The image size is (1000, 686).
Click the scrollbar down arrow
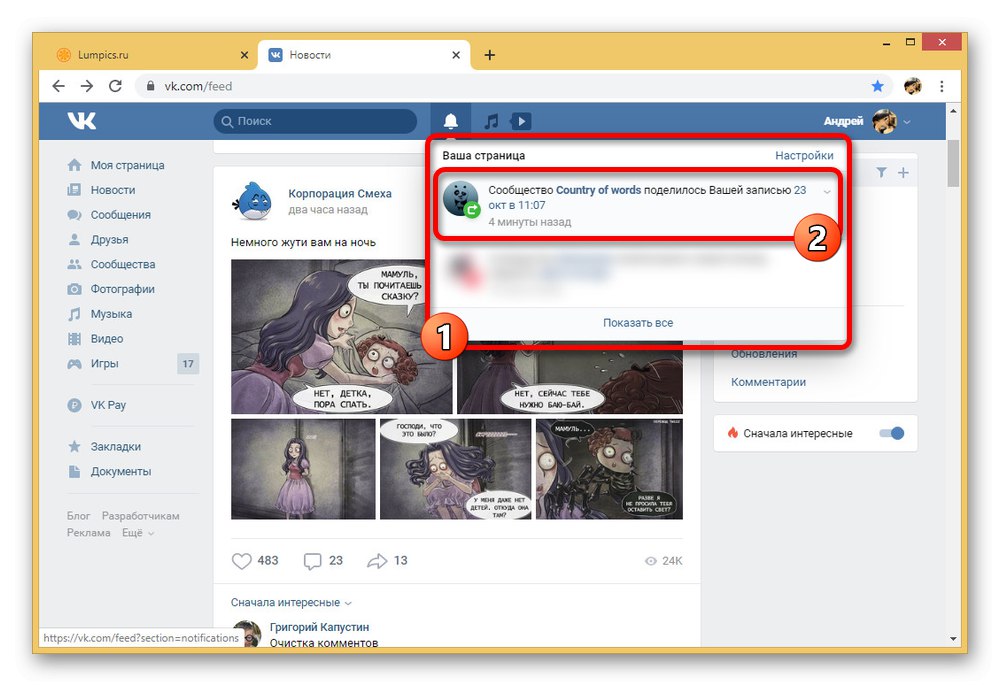953,639
